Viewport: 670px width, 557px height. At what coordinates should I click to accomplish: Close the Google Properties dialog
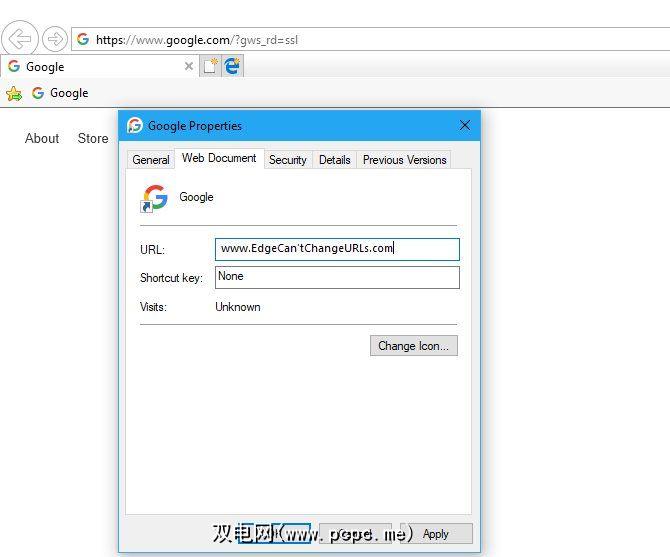[x=465, y=125]
